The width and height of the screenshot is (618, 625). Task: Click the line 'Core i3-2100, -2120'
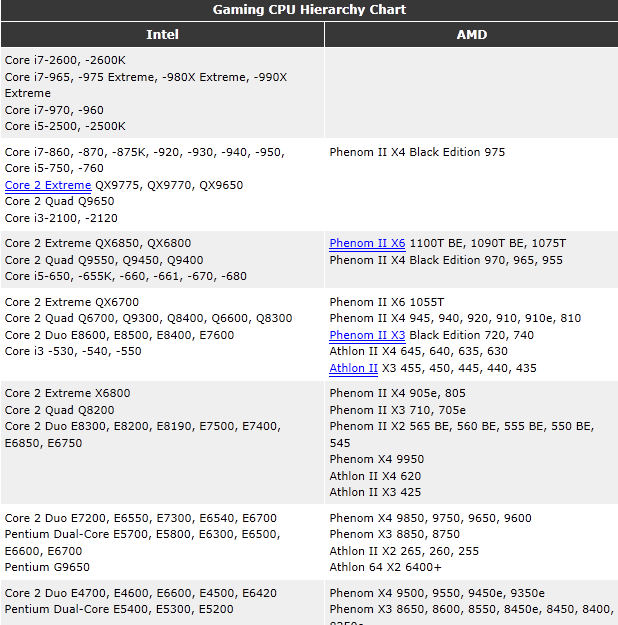(61, 218)
